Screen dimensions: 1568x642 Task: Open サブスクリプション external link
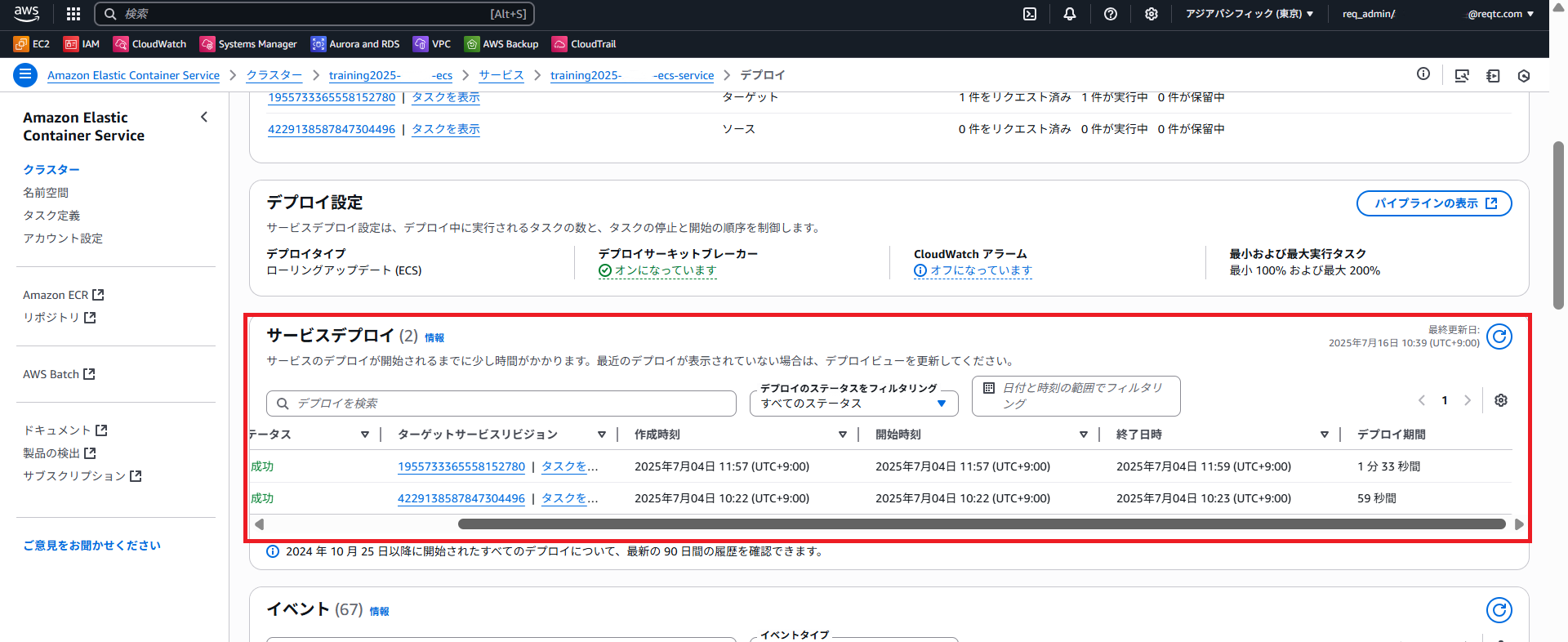click(x=82, y=476)
